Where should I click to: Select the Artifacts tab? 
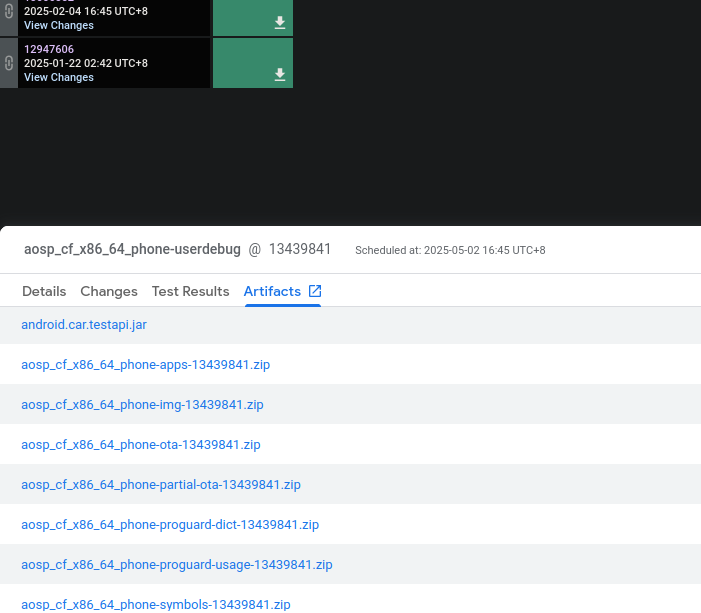[x=272, y=292]
